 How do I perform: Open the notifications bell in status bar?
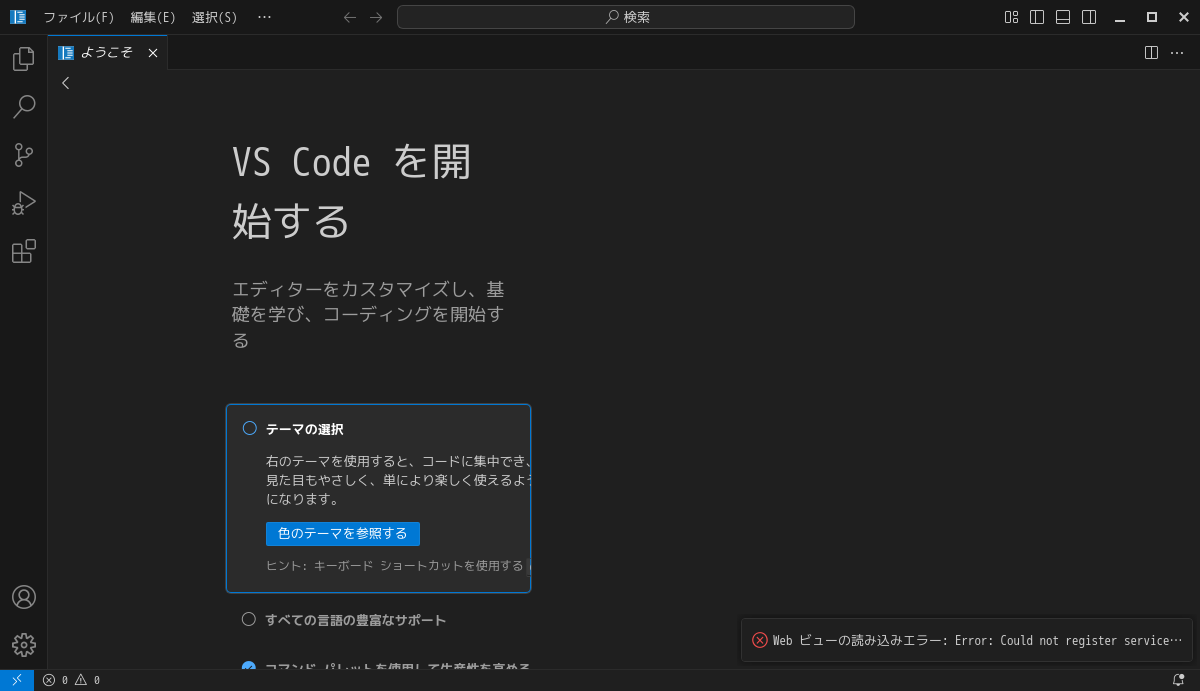click(1178, 680)
